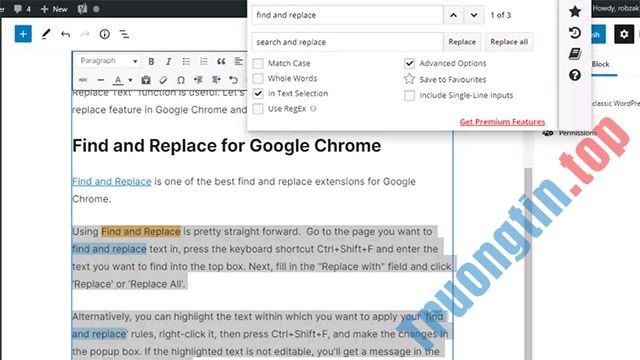Click New in the admin bar
Screen dimensions: 640x360
[x=54, y=9]
